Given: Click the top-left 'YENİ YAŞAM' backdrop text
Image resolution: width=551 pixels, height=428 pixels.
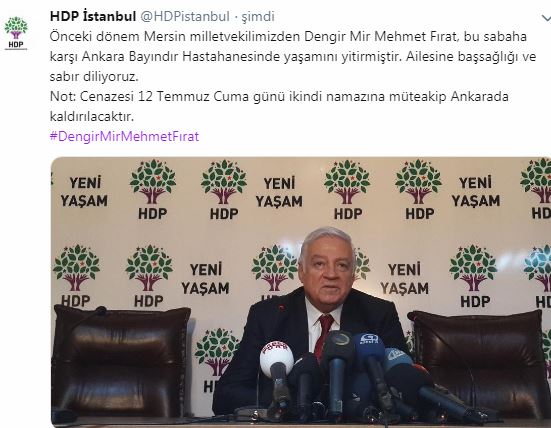Looking at the screenshot, I should (x=84, y=192).
